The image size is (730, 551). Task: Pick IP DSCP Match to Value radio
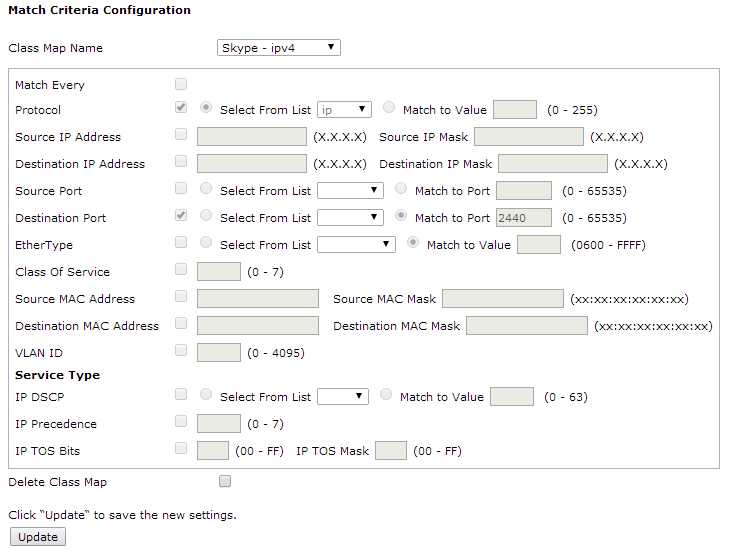[386, 395]
